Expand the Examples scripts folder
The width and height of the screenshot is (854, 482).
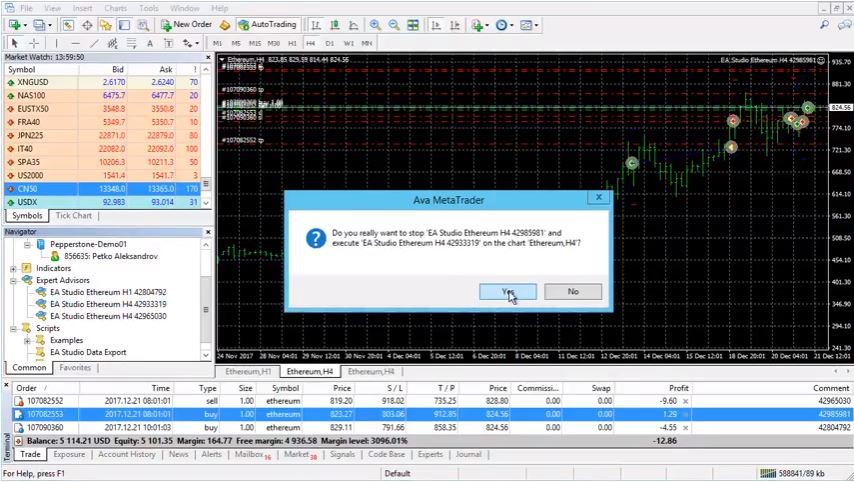tap(27, 340)
